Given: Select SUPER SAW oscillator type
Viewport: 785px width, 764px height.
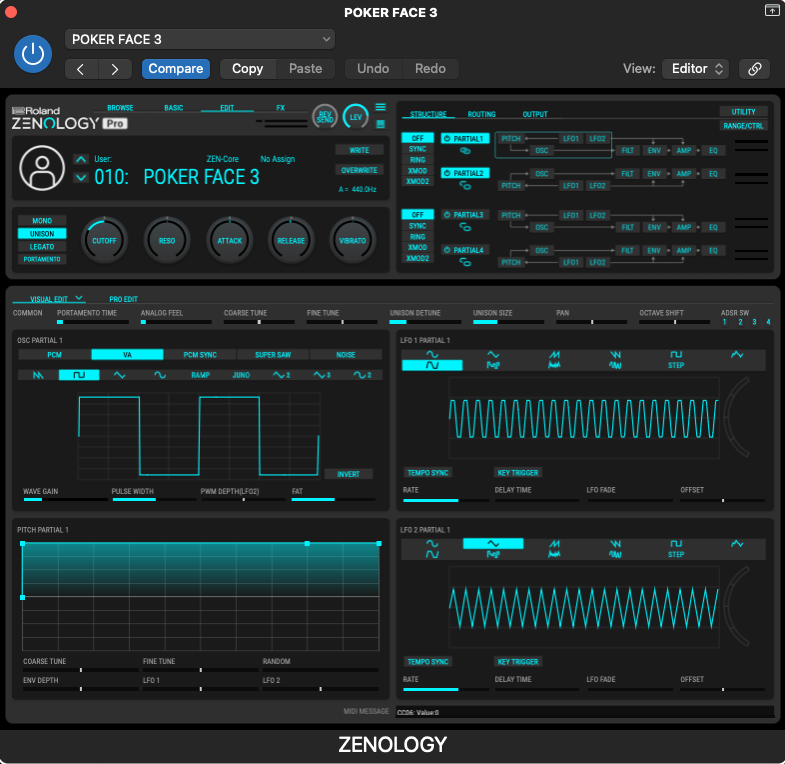Looking at the screenshot, I should (x=273, y=355).
